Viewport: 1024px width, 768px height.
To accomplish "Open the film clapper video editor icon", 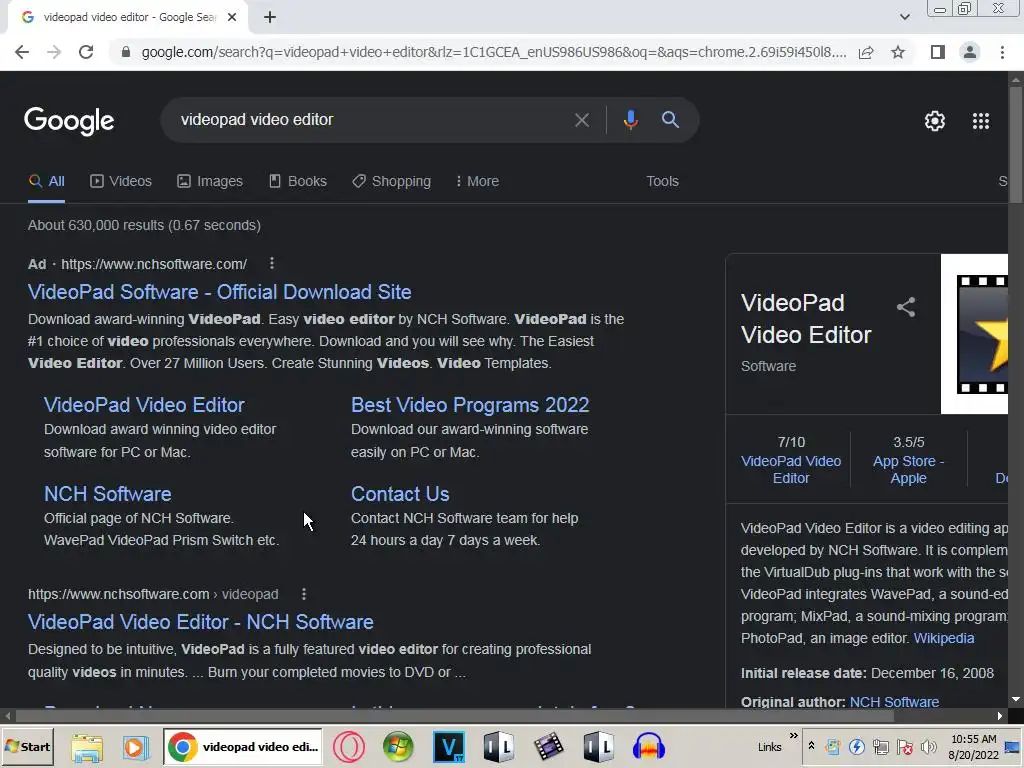I will pos(549,747).
